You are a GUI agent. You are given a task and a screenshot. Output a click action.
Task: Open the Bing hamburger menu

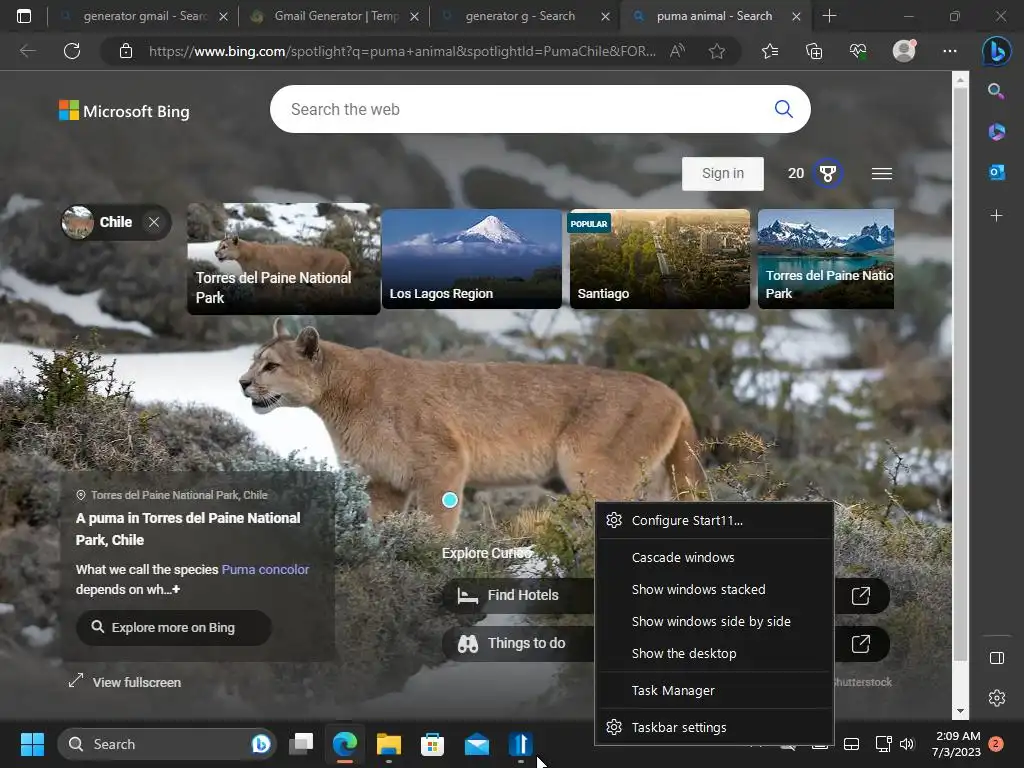point(882,173)
